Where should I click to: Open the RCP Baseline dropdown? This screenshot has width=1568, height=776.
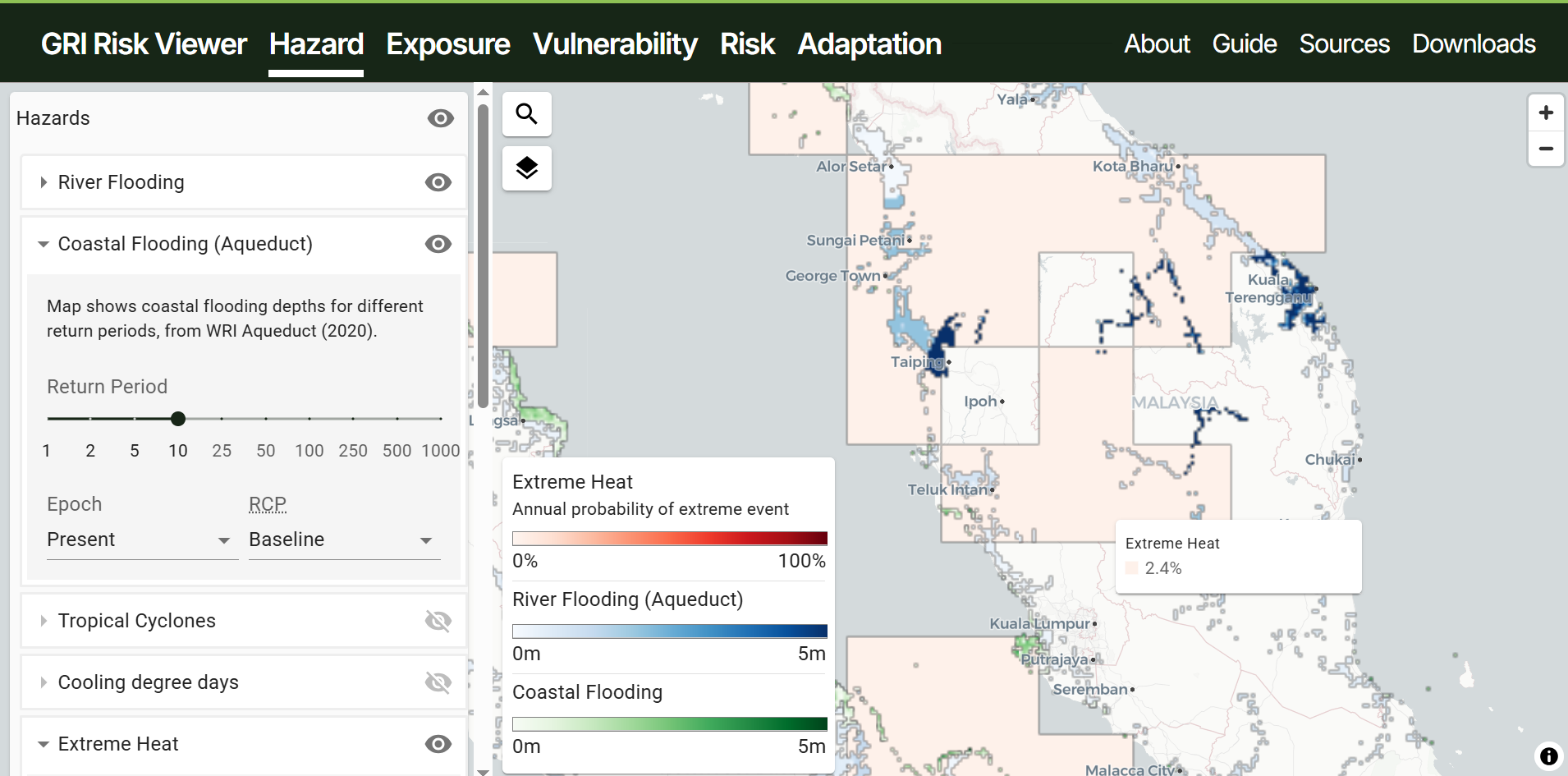[343, 540]
